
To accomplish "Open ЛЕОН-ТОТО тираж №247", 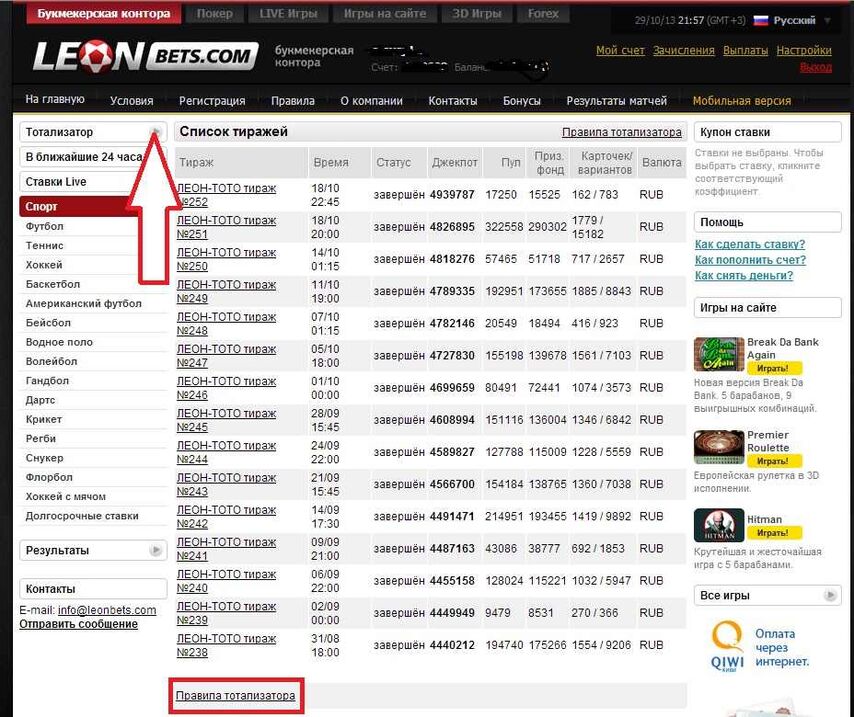I will point(227,356).
